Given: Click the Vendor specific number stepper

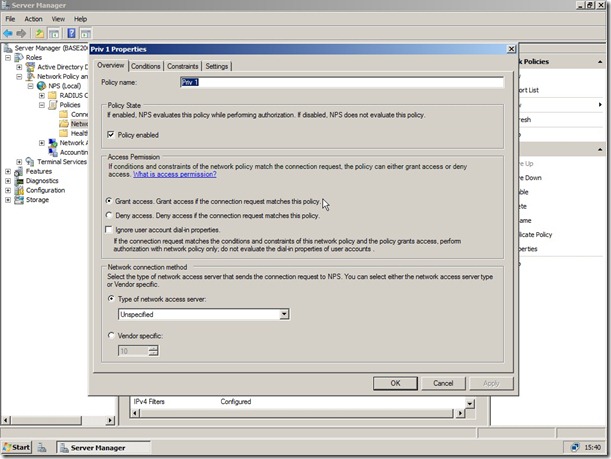Looking at the screenshot, I should (x=154, y=351).
